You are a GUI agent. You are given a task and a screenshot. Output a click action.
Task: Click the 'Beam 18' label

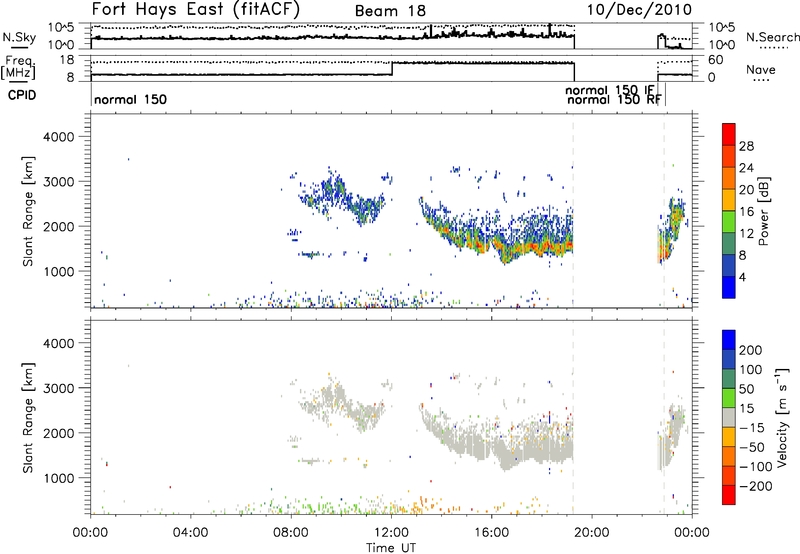390,11
